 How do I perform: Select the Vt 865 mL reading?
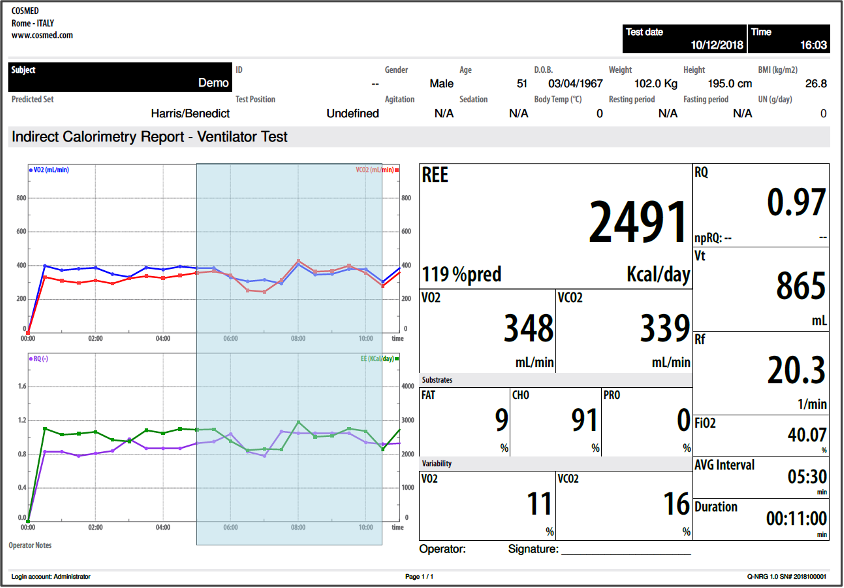[x=799, y=288]
